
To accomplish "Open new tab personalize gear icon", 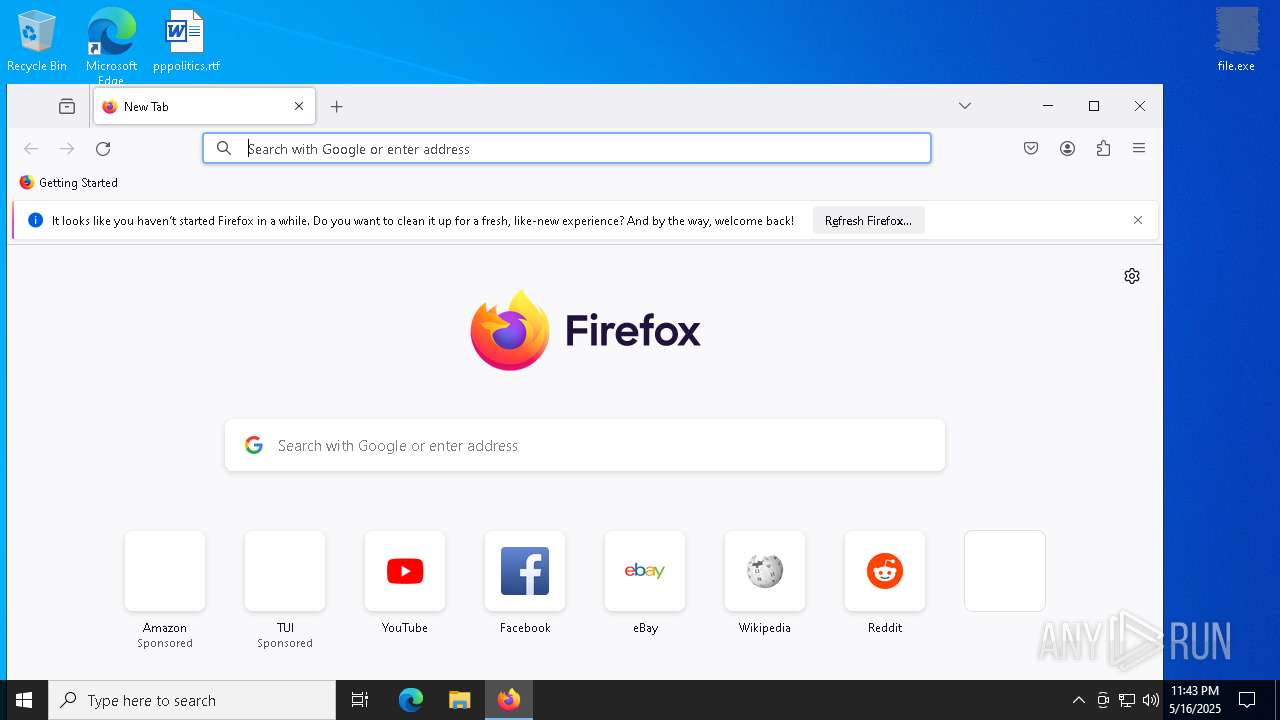I will pos(1132,276).
